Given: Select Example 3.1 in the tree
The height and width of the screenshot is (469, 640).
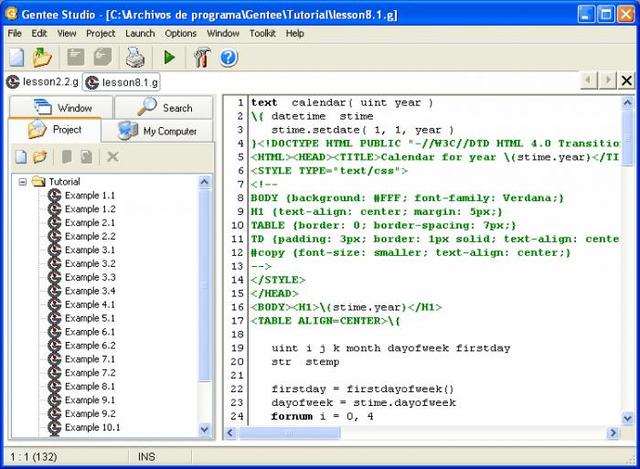Looking at the screenshot, I should click(90, 250).
